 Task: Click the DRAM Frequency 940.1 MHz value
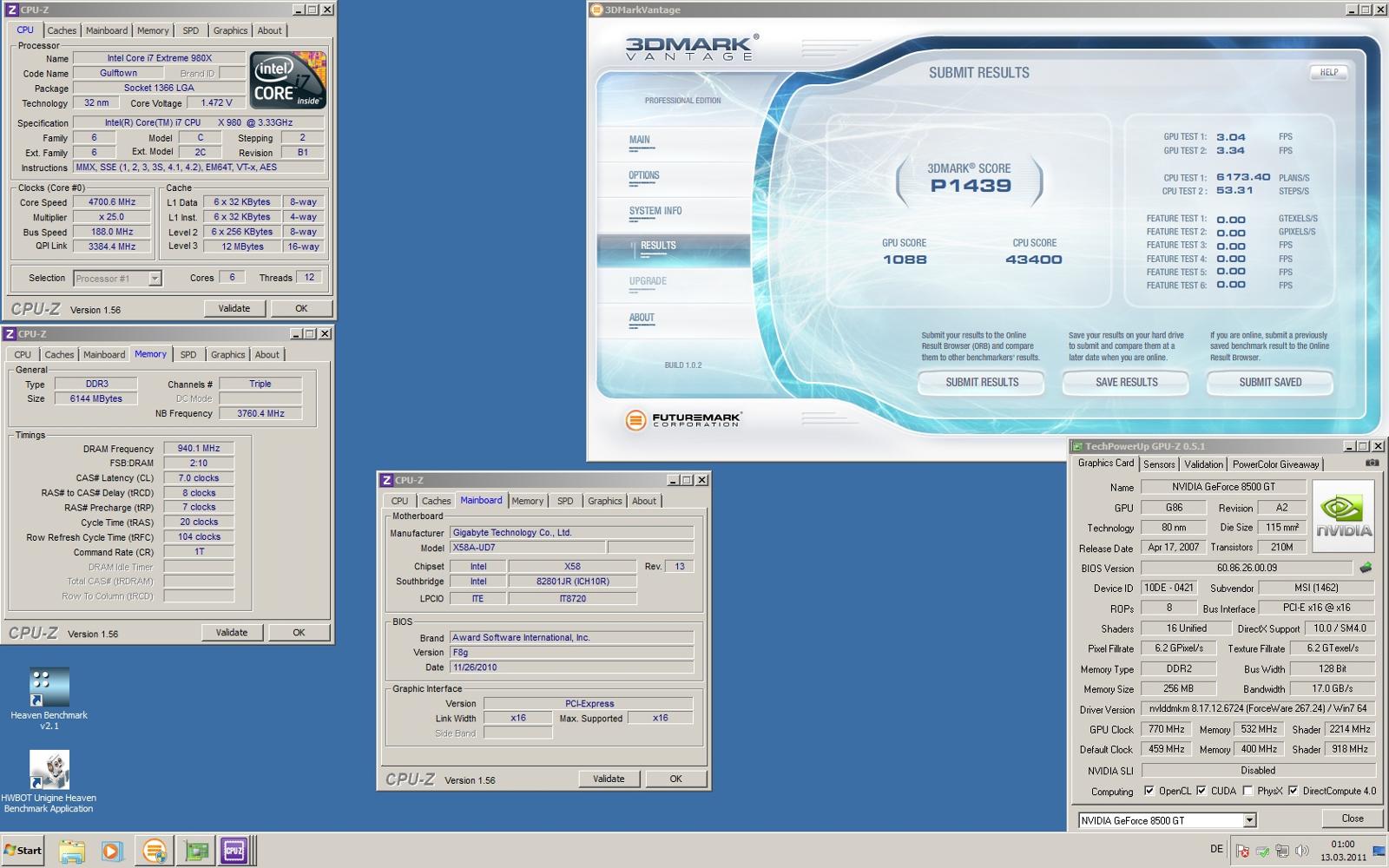[x=199, y=449]
